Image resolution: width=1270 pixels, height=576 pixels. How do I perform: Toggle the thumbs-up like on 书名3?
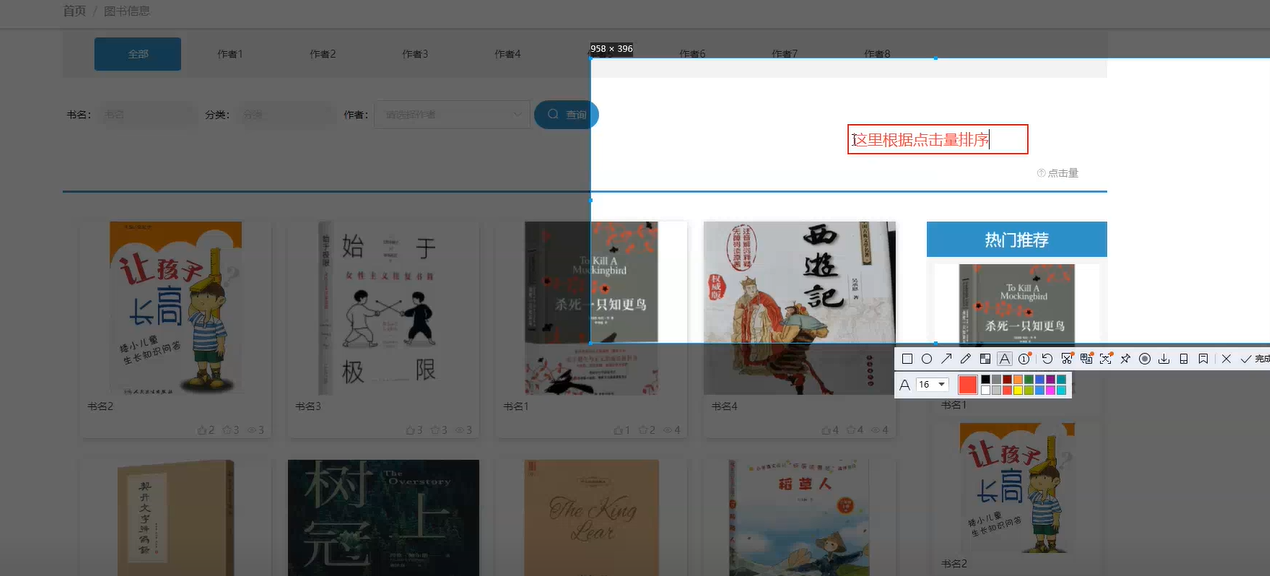point(409,430)
